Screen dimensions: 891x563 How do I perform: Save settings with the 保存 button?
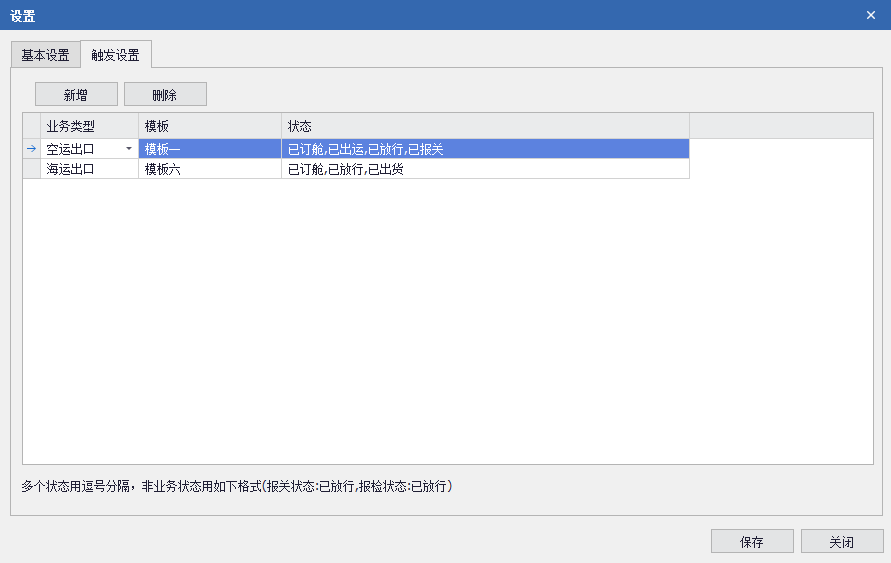click(x=752, y=542)
